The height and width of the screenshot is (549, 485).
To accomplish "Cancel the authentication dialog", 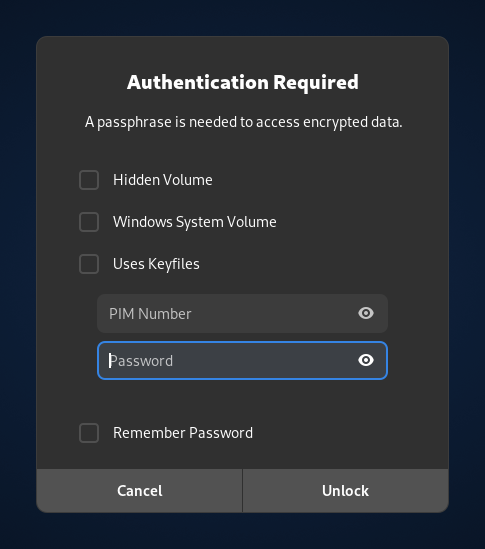I will click(139, 491).
